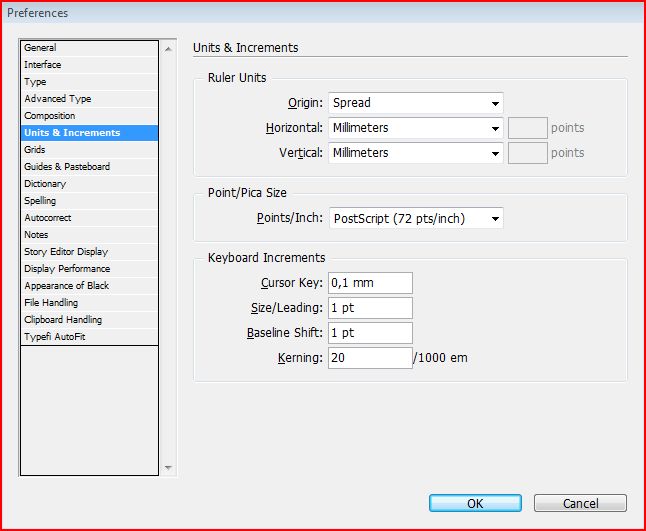
Task: Go to the Type preferences
Action: click(x=89, y=82)
